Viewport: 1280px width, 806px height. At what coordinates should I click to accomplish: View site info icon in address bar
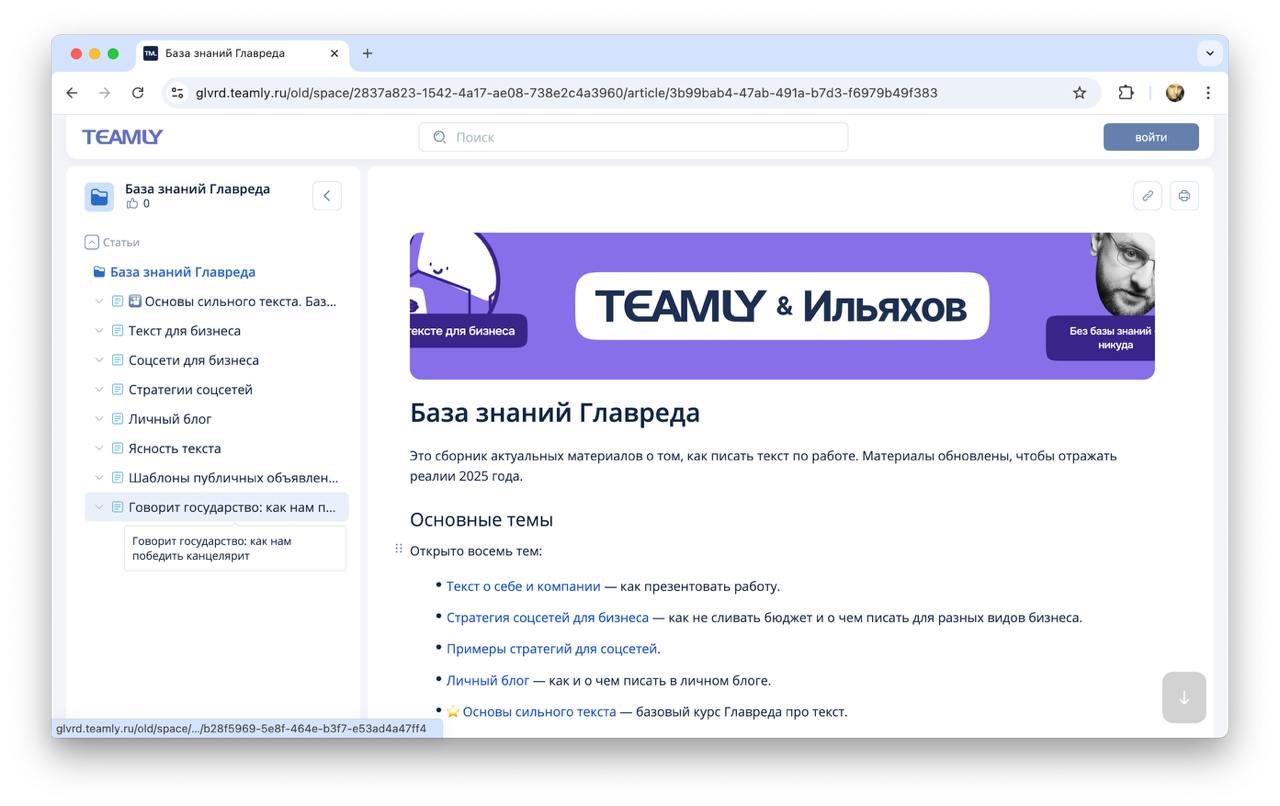point(177,93)
